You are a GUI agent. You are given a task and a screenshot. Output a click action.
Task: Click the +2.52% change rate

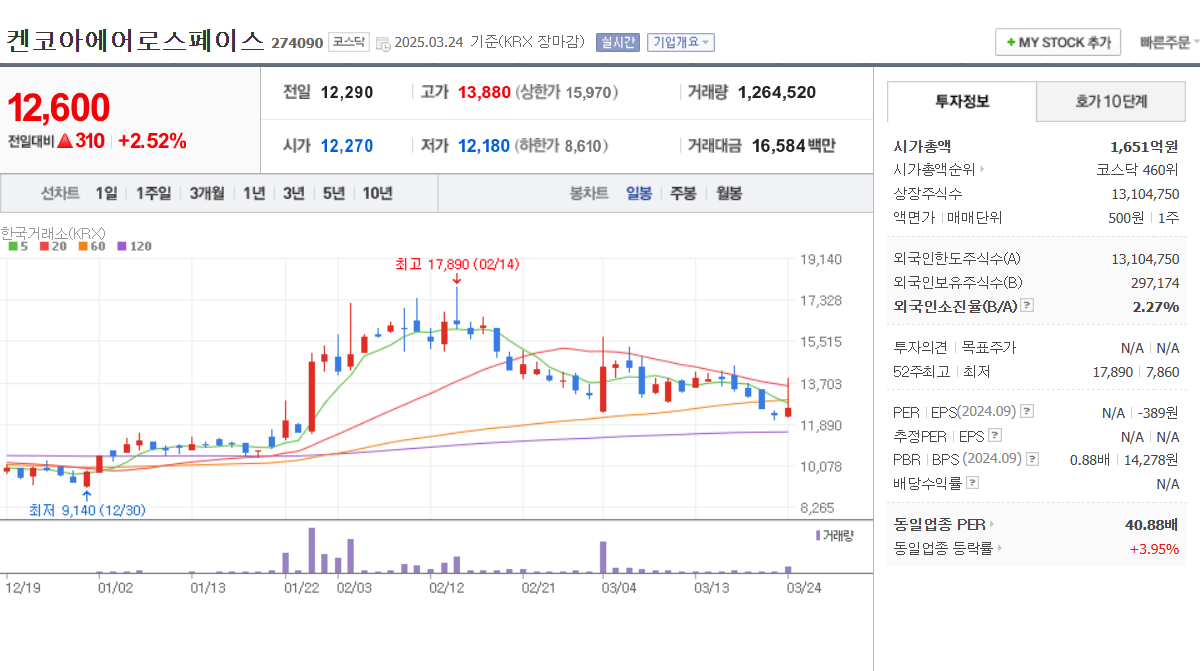click(152, 141)
